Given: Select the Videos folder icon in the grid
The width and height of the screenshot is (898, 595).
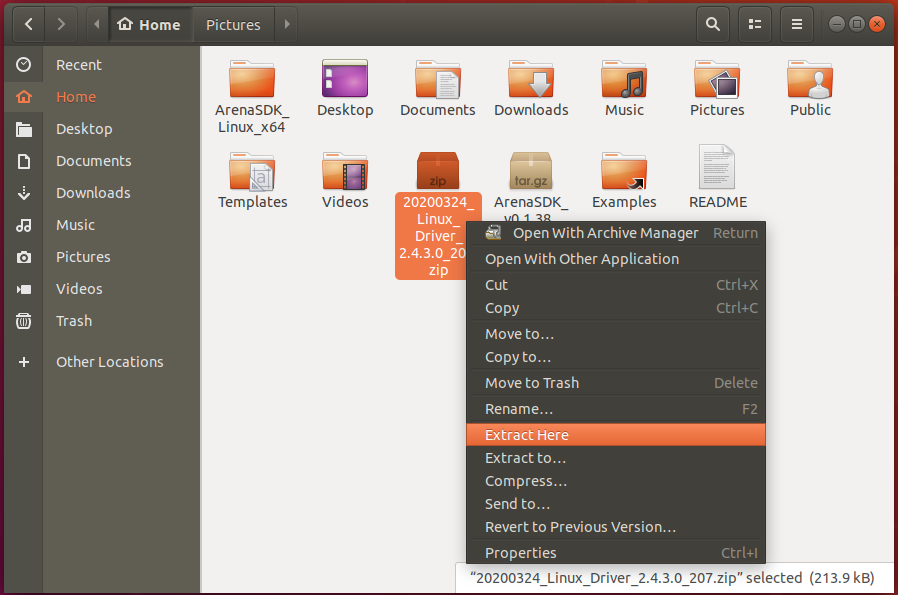Looking at the screenshot, I should pos(345,170).
